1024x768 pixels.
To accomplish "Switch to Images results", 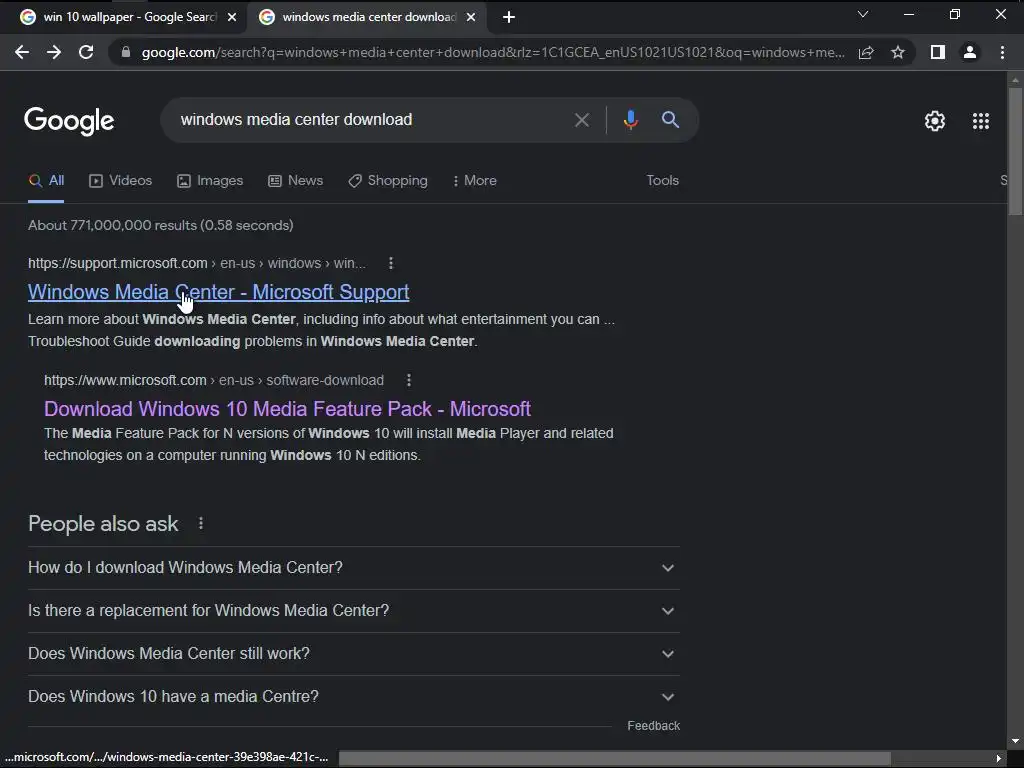I will pos(210,181).
